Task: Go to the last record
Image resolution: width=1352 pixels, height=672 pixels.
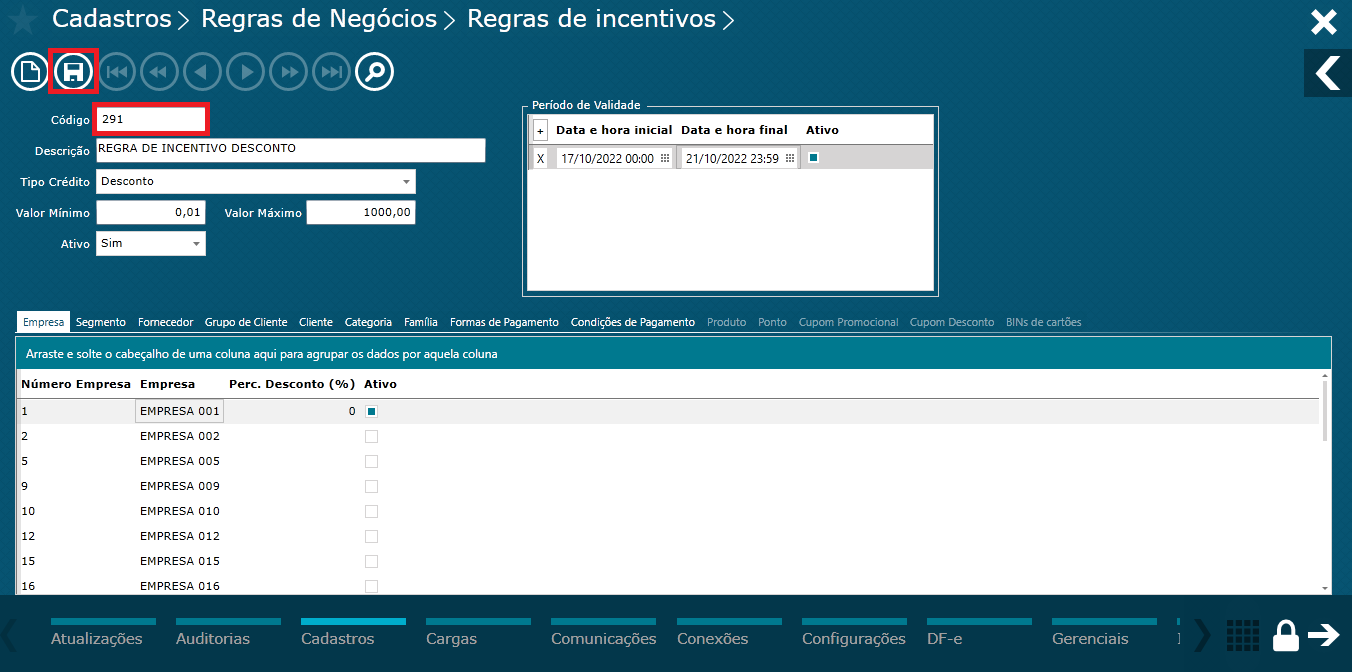Action: tap(332, 72)
